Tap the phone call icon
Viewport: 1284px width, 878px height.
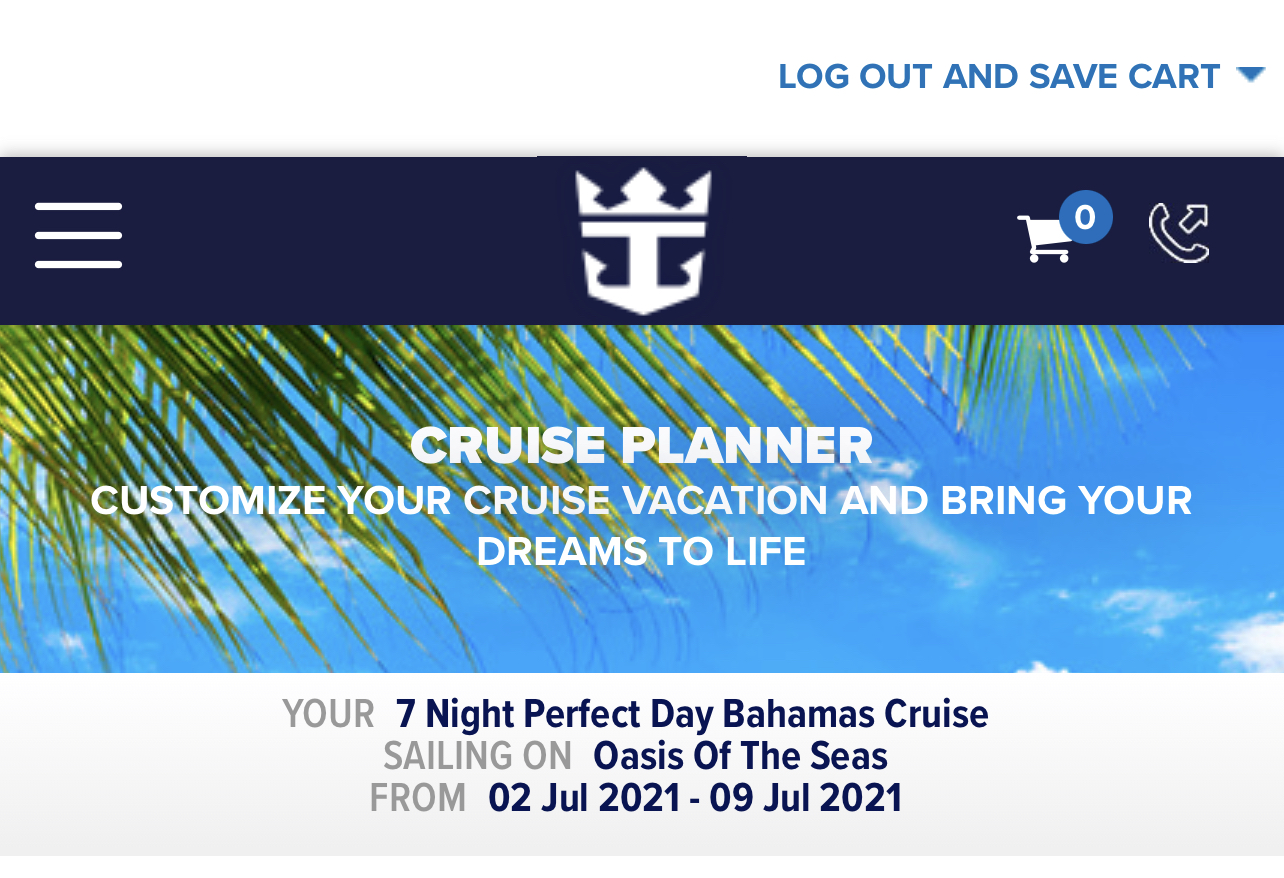point(1179,233)
